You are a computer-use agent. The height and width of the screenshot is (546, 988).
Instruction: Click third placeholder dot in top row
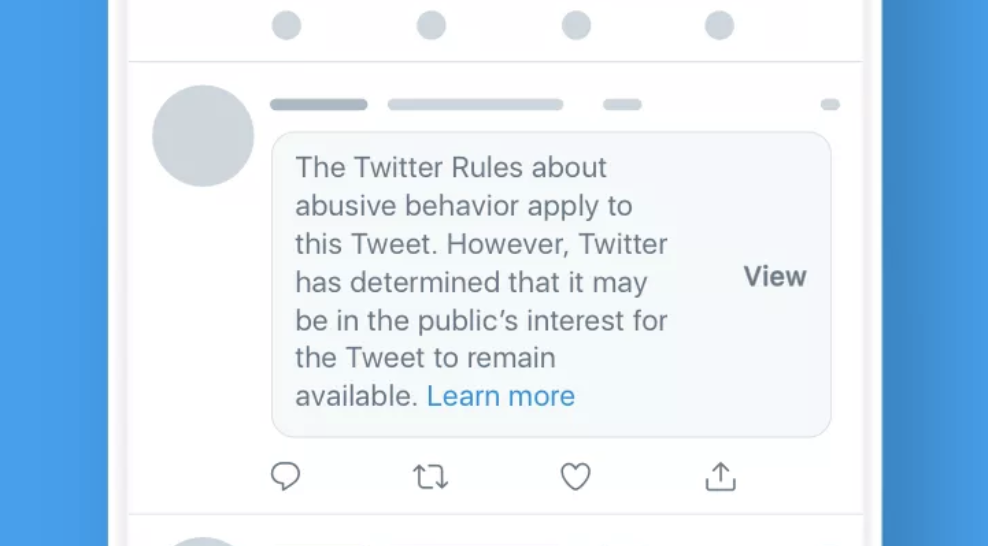click(x=576, y=25)
